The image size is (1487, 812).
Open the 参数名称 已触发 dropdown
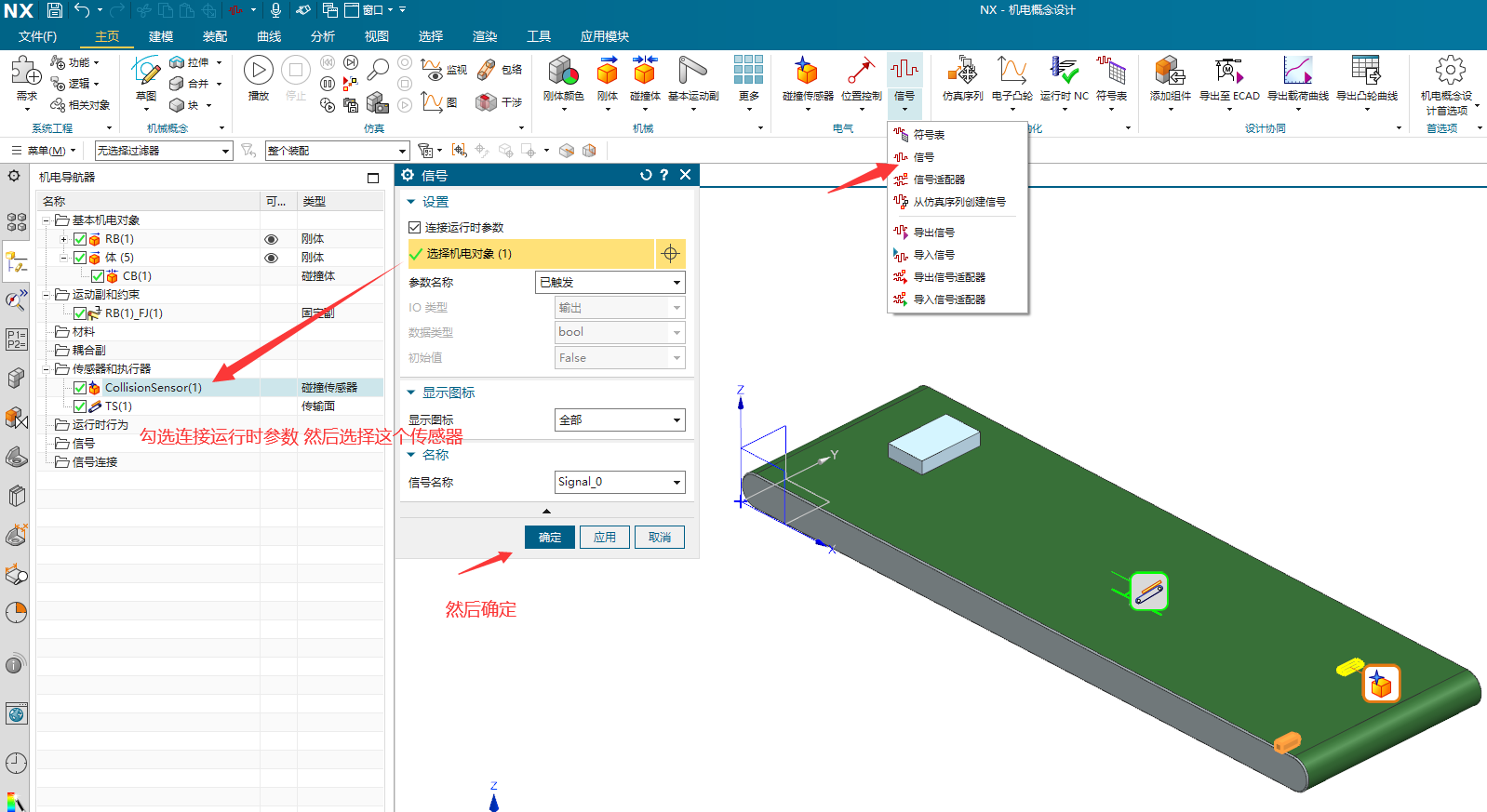(610, 282)
